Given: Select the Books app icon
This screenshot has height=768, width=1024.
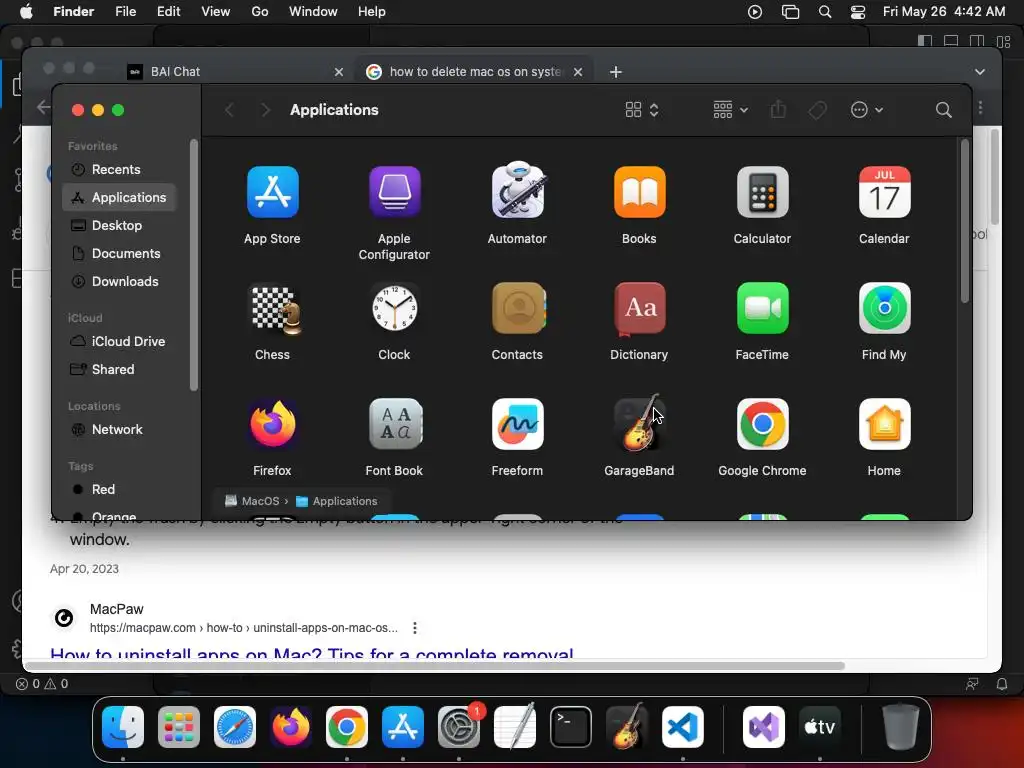Looking at the screenshot, I should [639, 192].
